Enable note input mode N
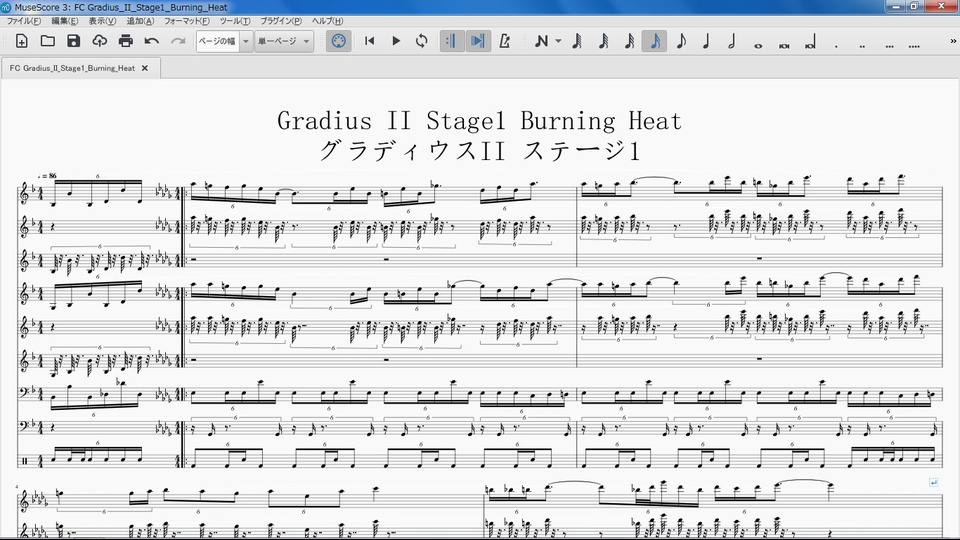960x540 pixels. (541, 41)
